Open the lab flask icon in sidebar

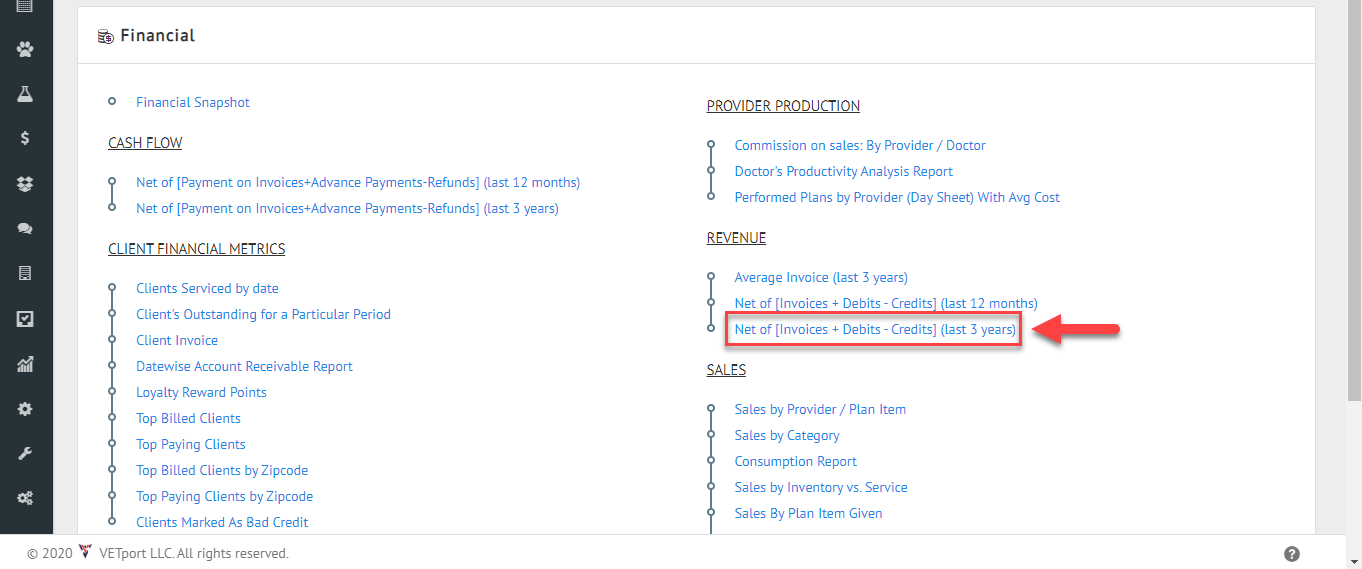tap(25, 93)
